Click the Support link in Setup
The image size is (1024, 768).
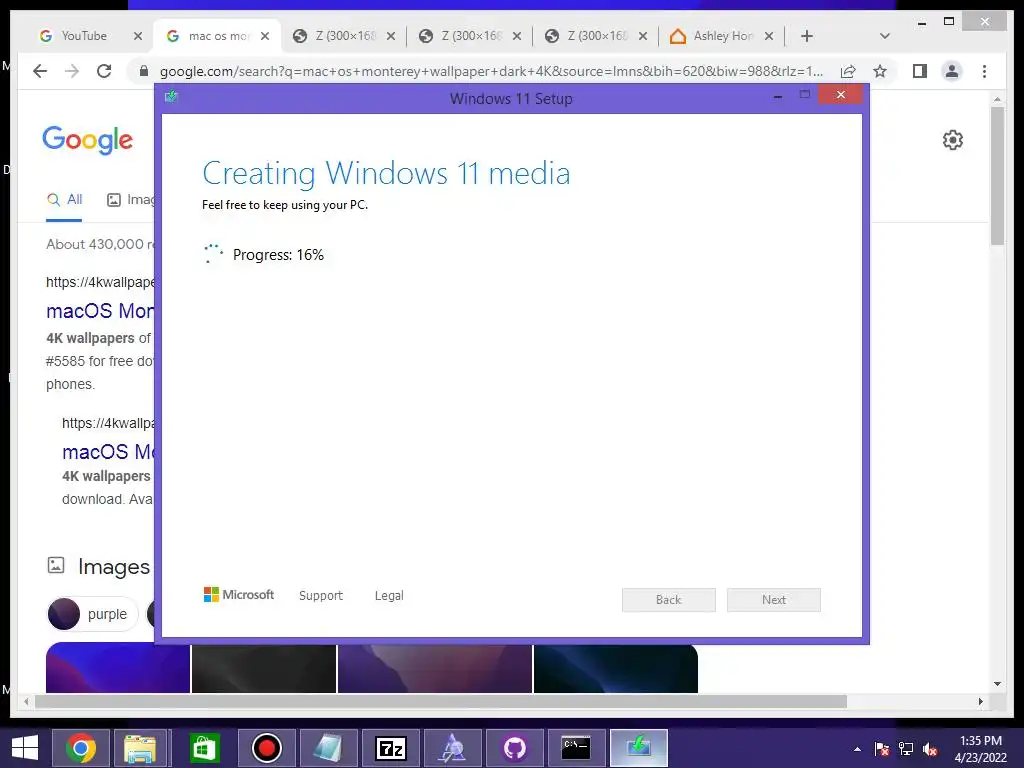(321, 596)
